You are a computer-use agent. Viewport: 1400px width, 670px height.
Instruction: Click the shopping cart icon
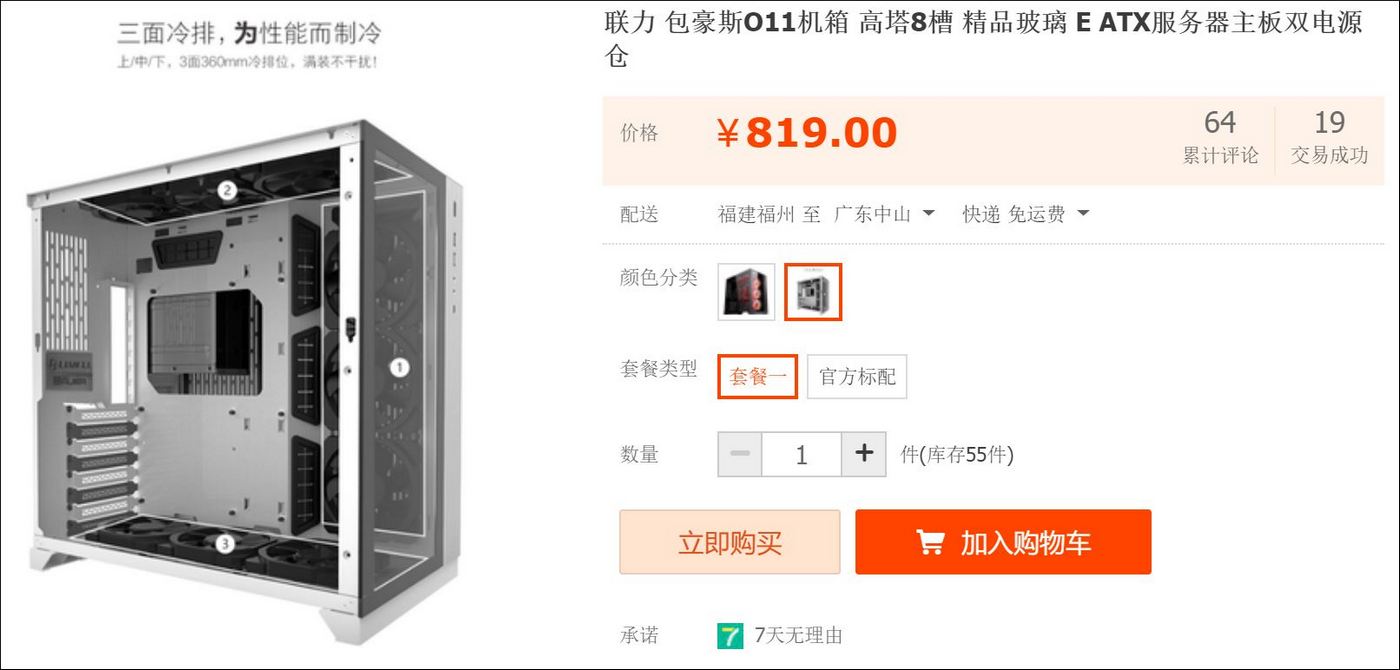pos(930,542)
